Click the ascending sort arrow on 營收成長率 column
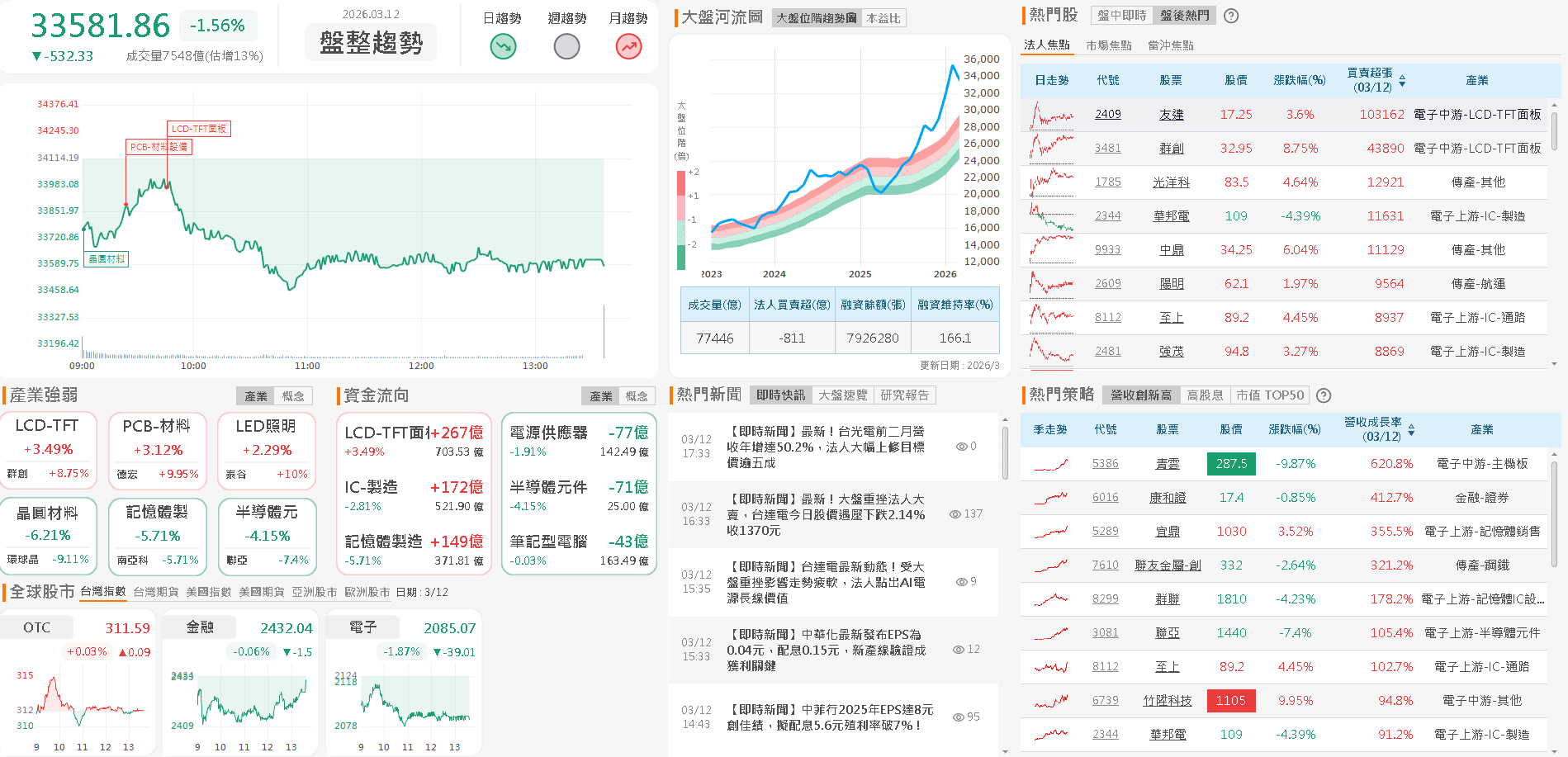The width and height of the screenshot is (1568, 757). point(1411,424)
